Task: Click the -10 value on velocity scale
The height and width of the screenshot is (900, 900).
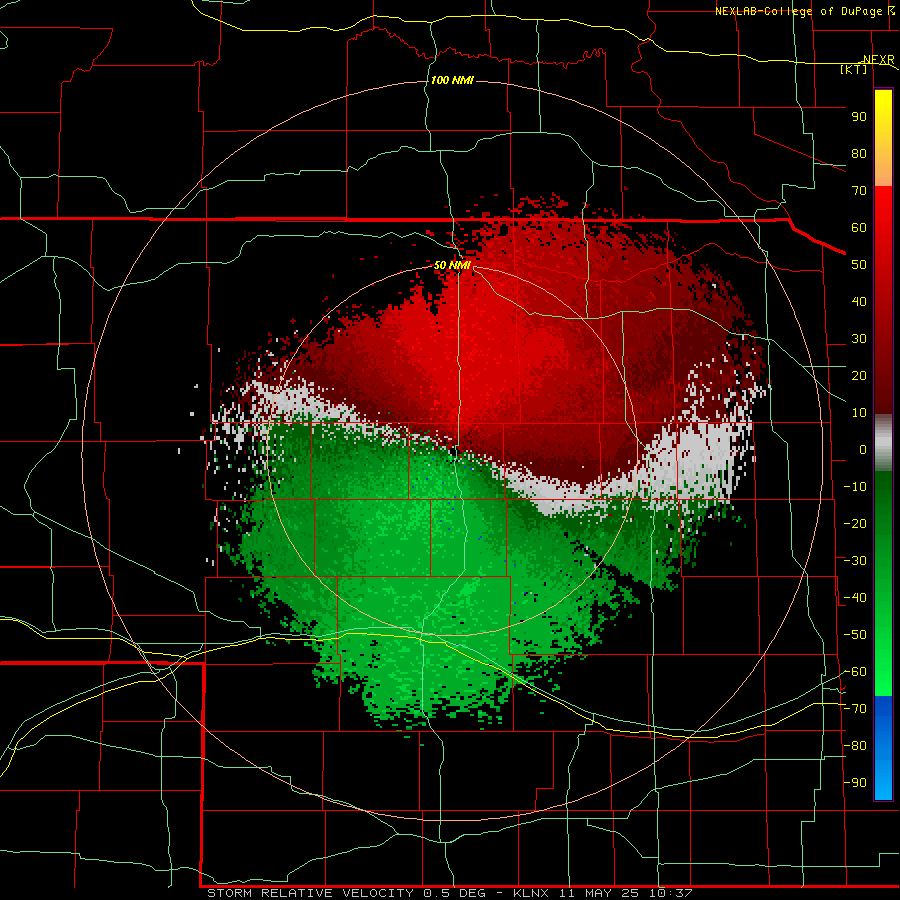Action: (x=855, y=487)
